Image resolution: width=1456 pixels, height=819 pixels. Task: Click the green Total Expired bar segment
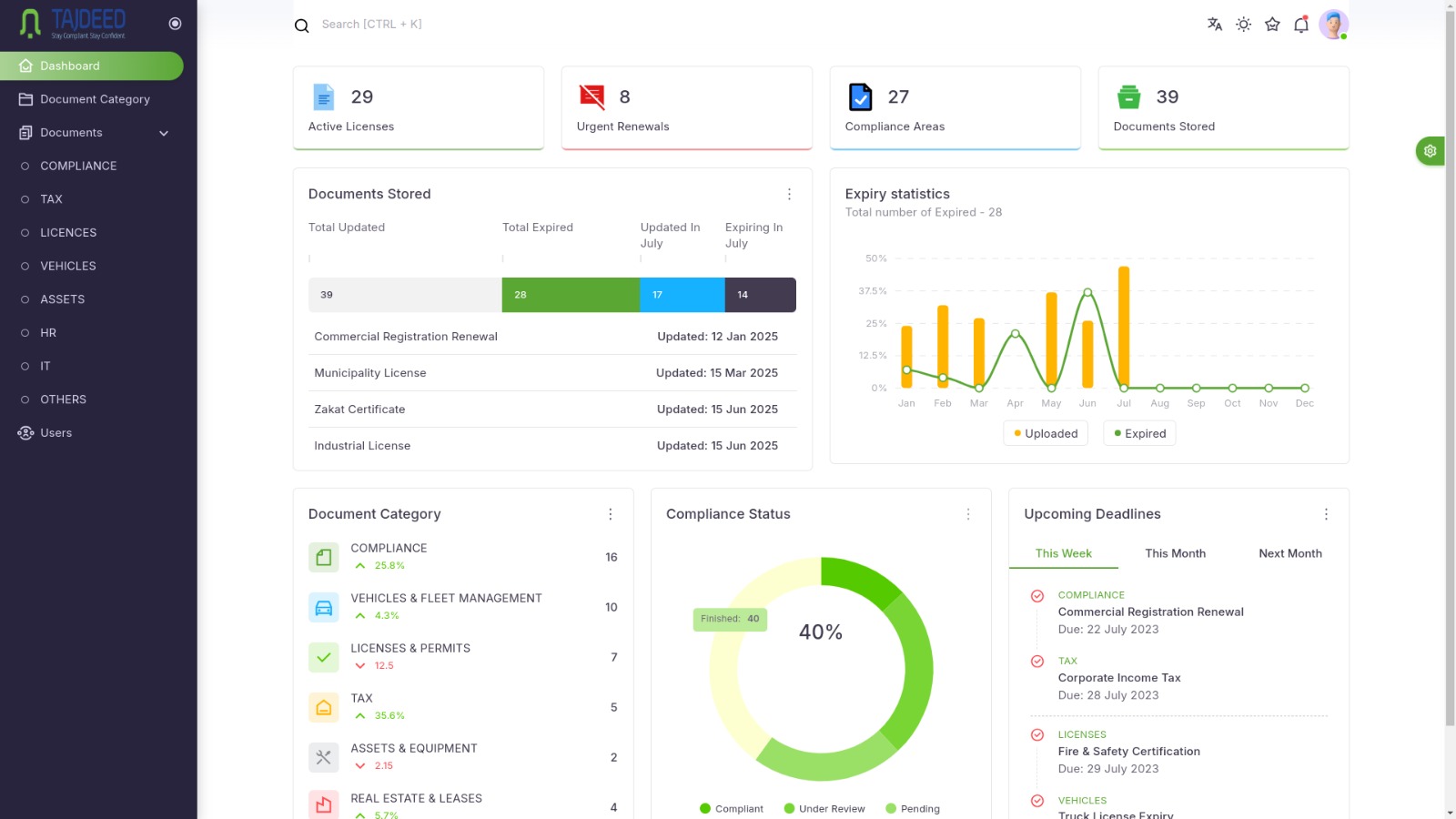pos(571,295)
